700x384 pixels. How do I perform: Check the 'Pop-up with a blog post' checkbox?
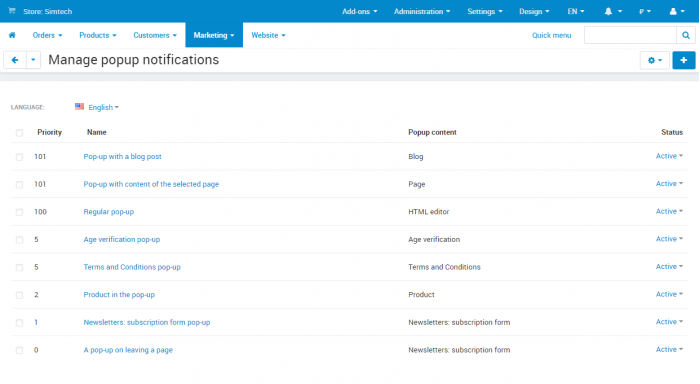pyautogui.click(x=19, y=157)
